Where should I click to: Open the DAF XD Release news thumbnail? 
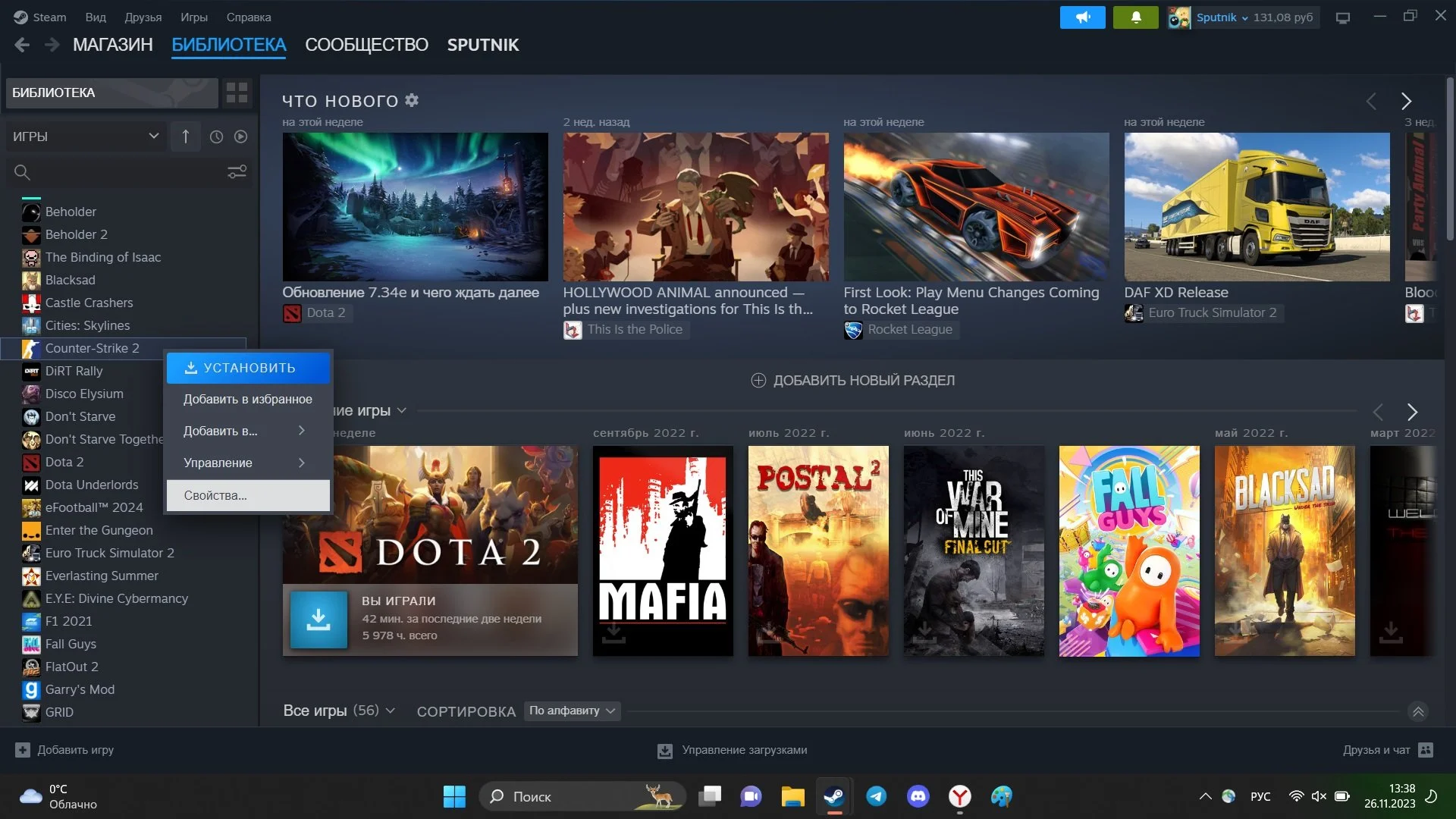point(1257,207)
